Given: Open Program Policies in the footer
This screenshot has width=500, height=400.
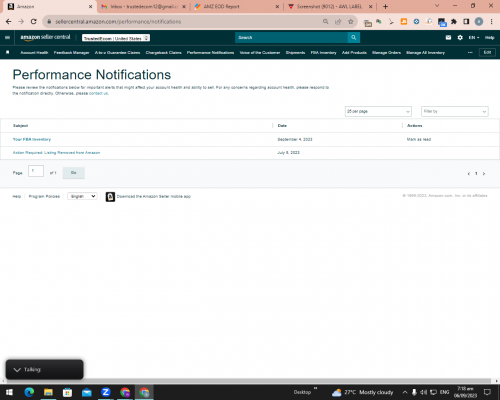Looking at the screenshot, I should tap(44, 196).
